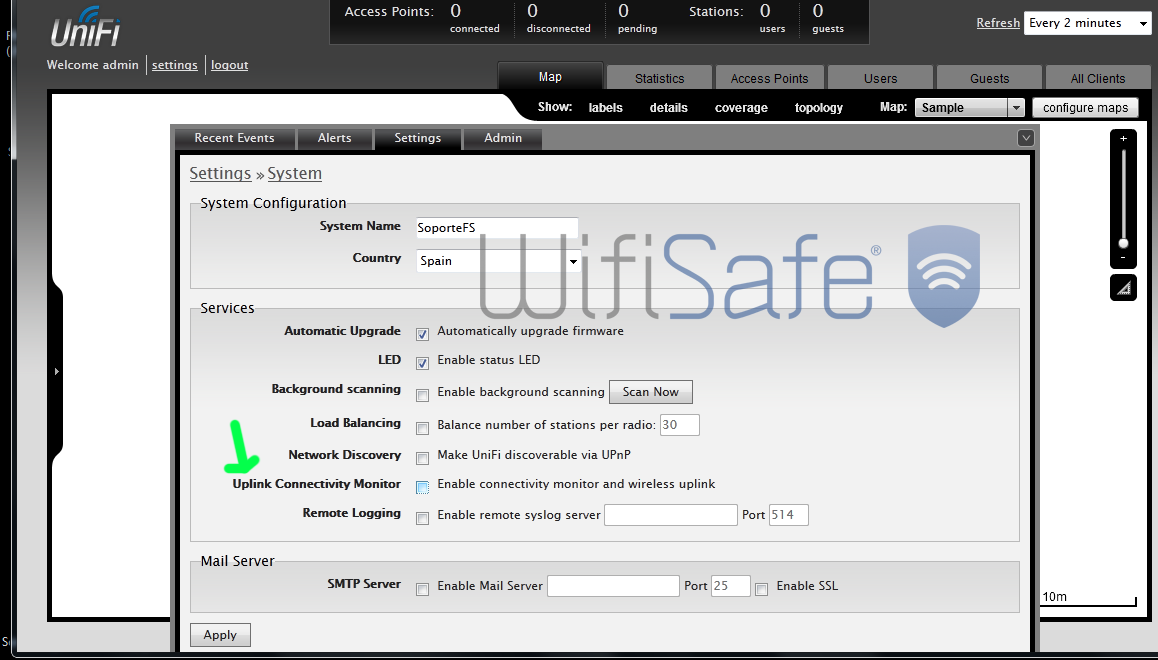Enable the Uplink Connectivity Monitor checkbox

422,487
